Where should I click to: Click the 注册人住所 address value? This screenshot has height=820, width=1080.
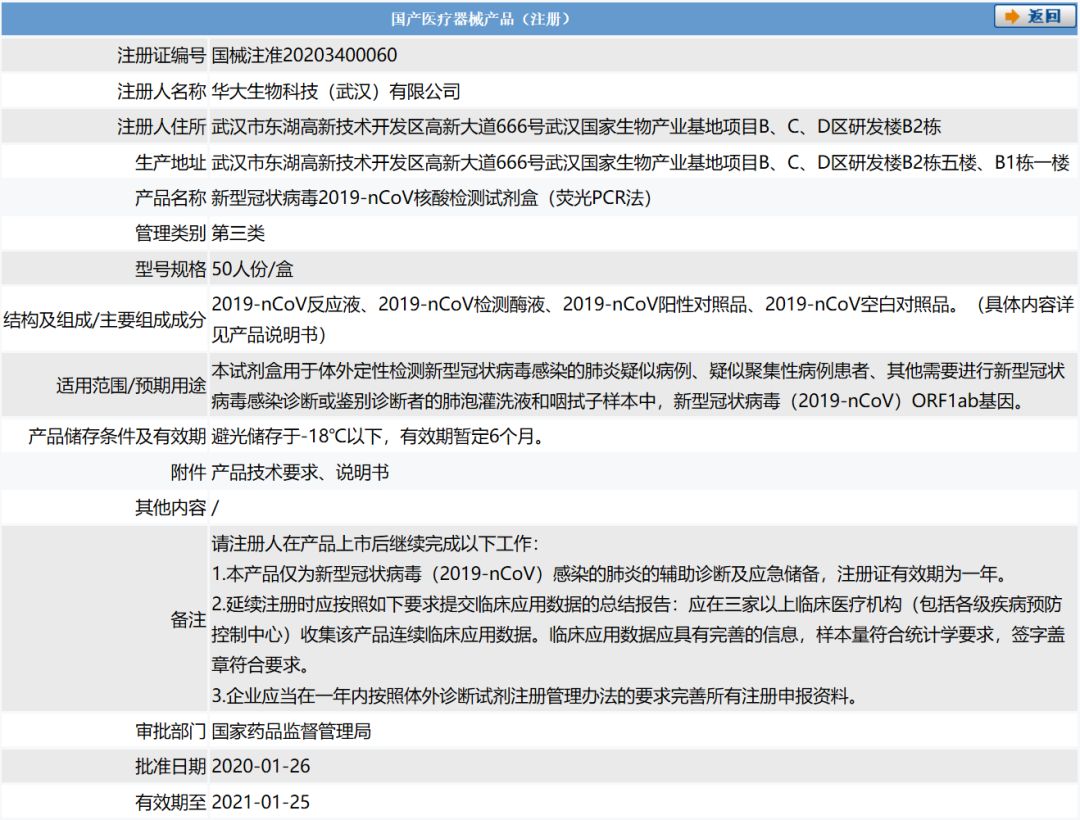(x=576, y=127)
